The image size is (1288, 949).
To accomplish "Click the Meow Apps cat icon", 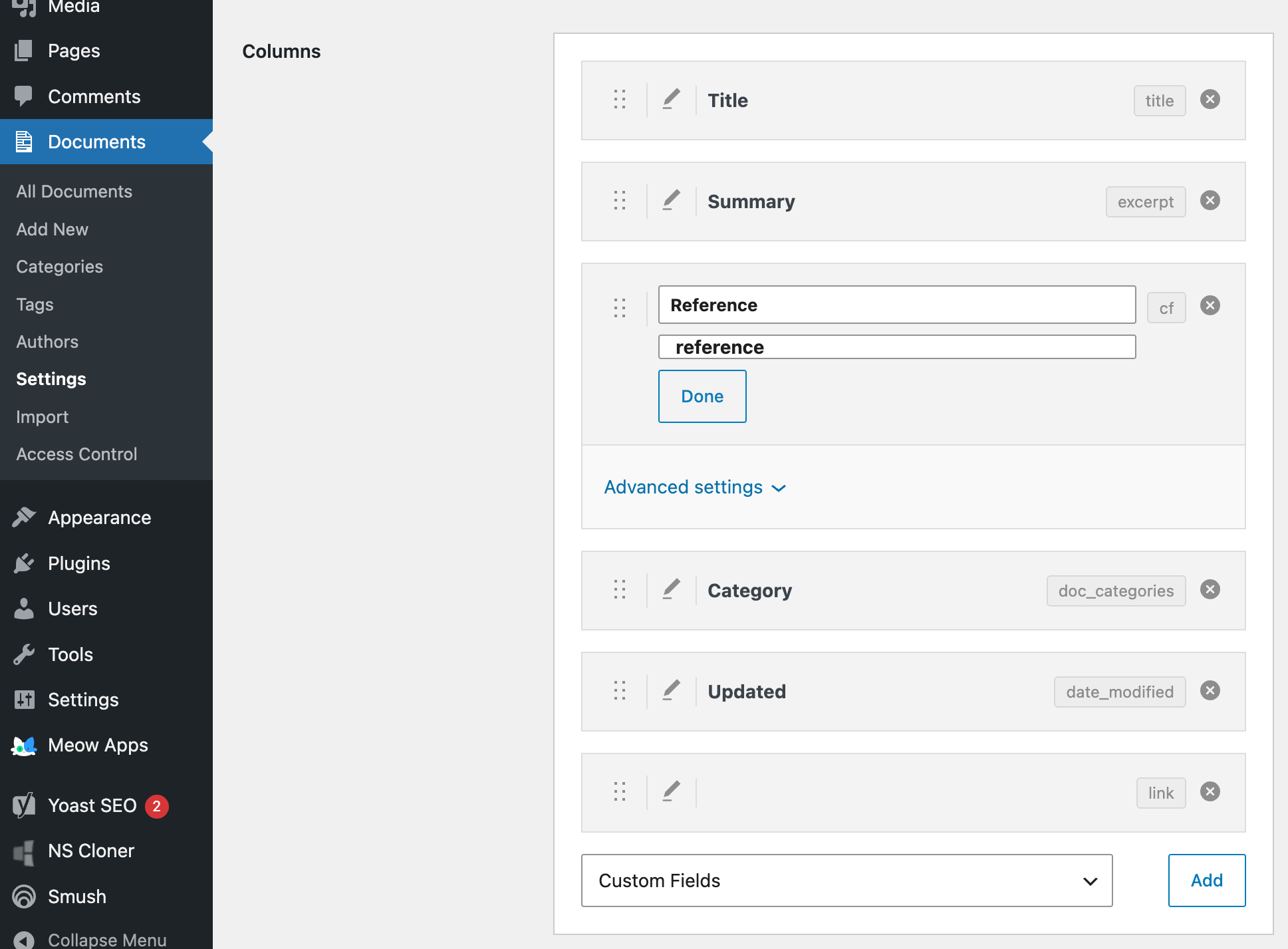I will [x=24, y=746].
